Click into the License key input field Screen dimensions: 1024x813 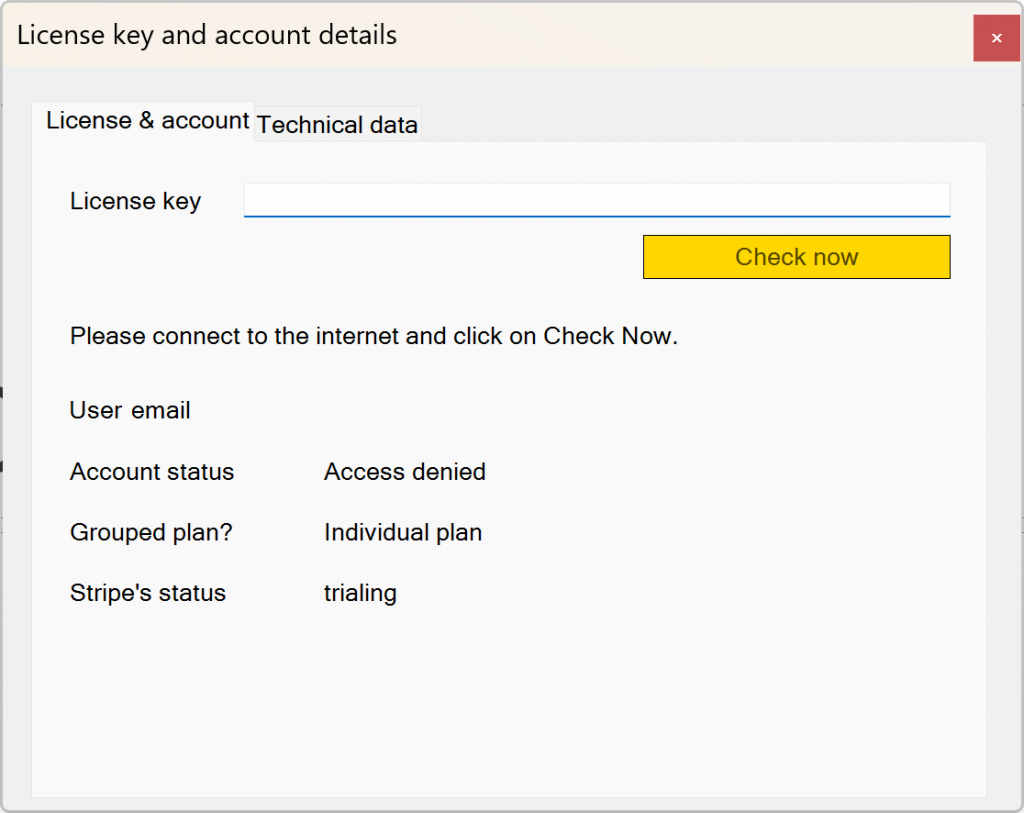596,200
